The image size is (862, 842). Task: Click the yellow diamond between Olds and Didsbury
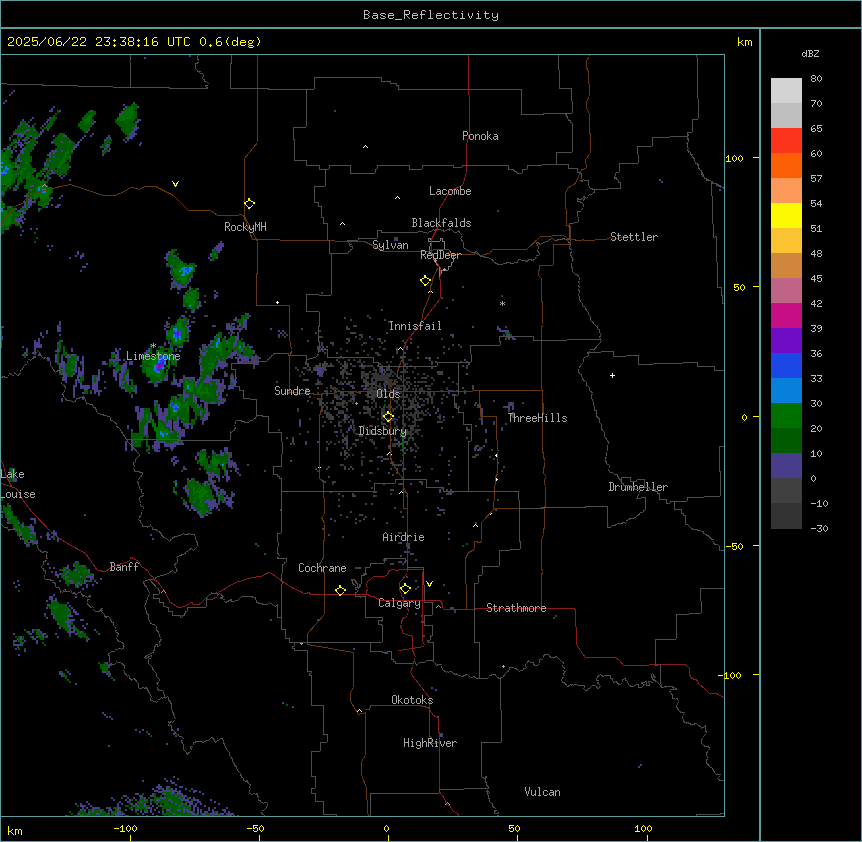coord(388,417)
